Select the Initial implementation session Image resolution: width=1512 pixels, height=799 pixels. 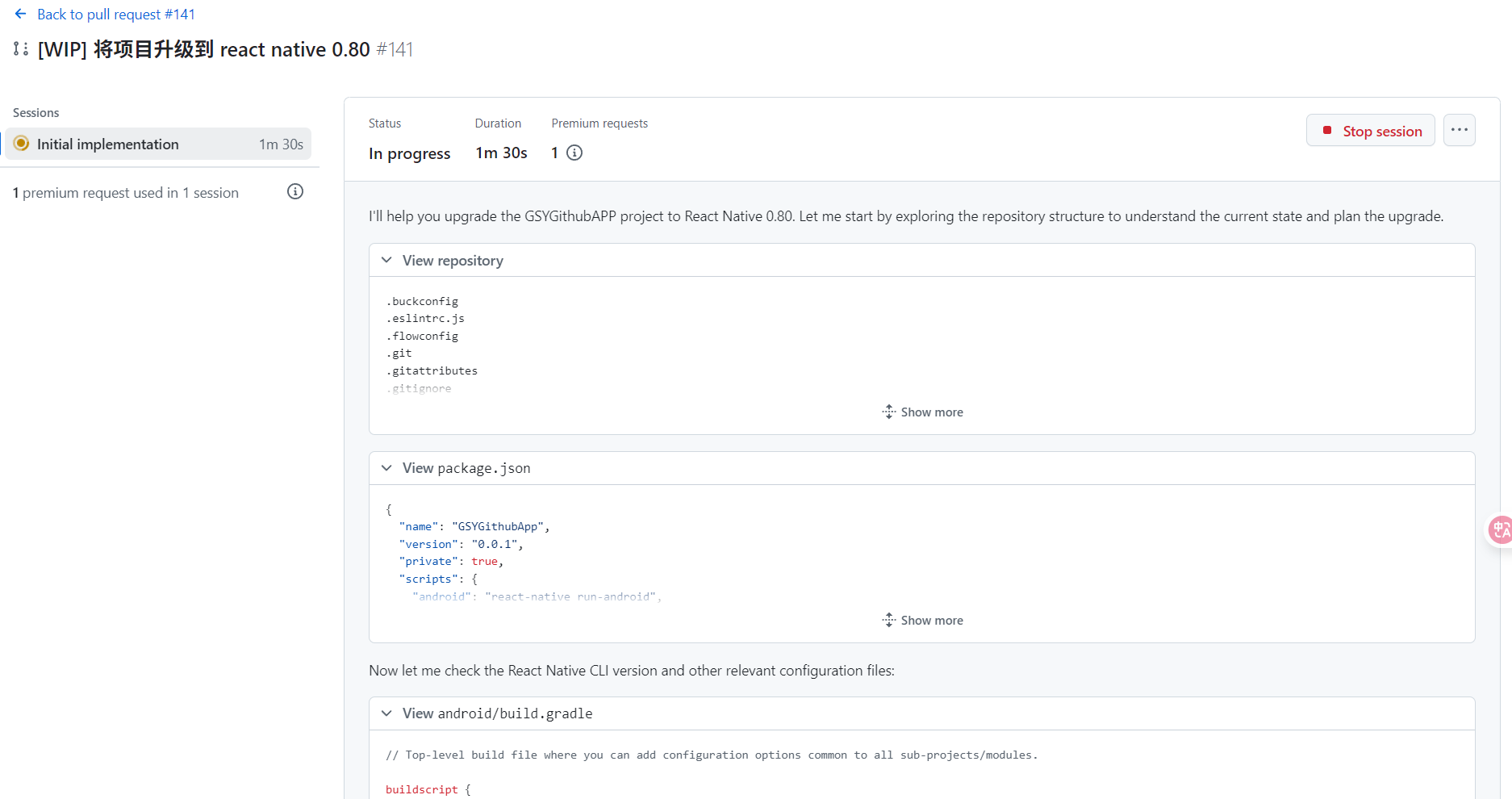point(158,144)
